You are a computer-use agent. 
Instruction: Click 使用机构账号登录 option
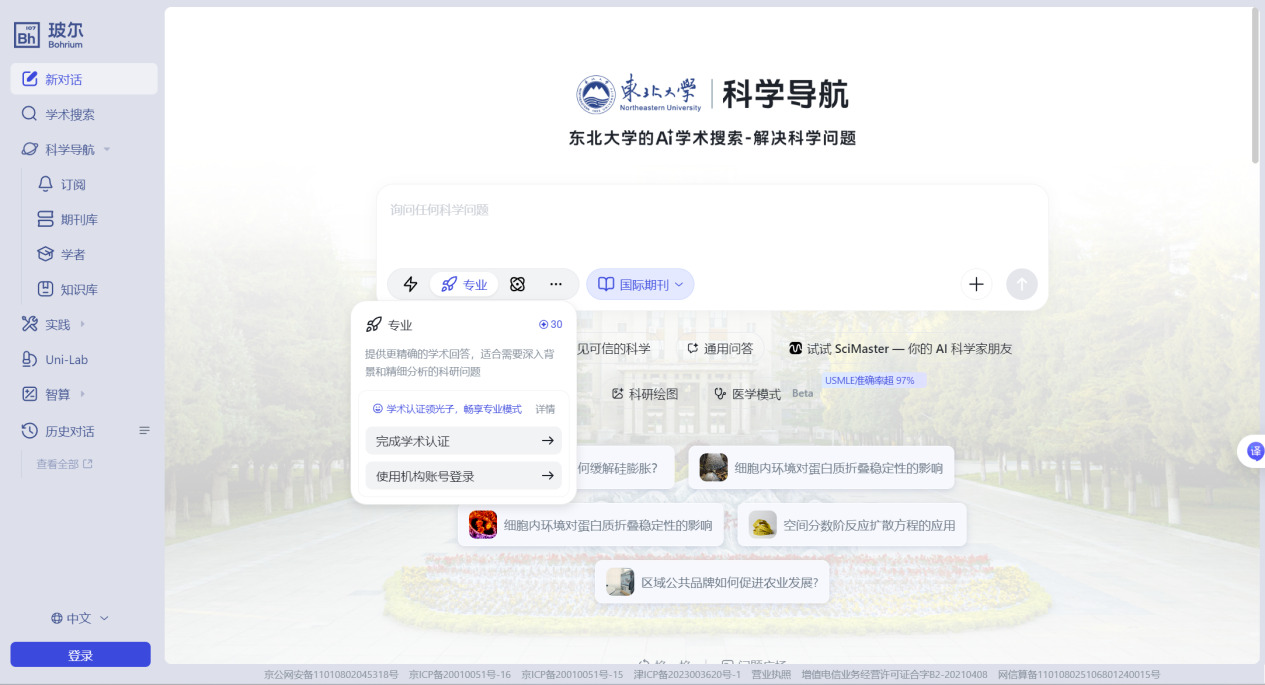coord(463,476)
